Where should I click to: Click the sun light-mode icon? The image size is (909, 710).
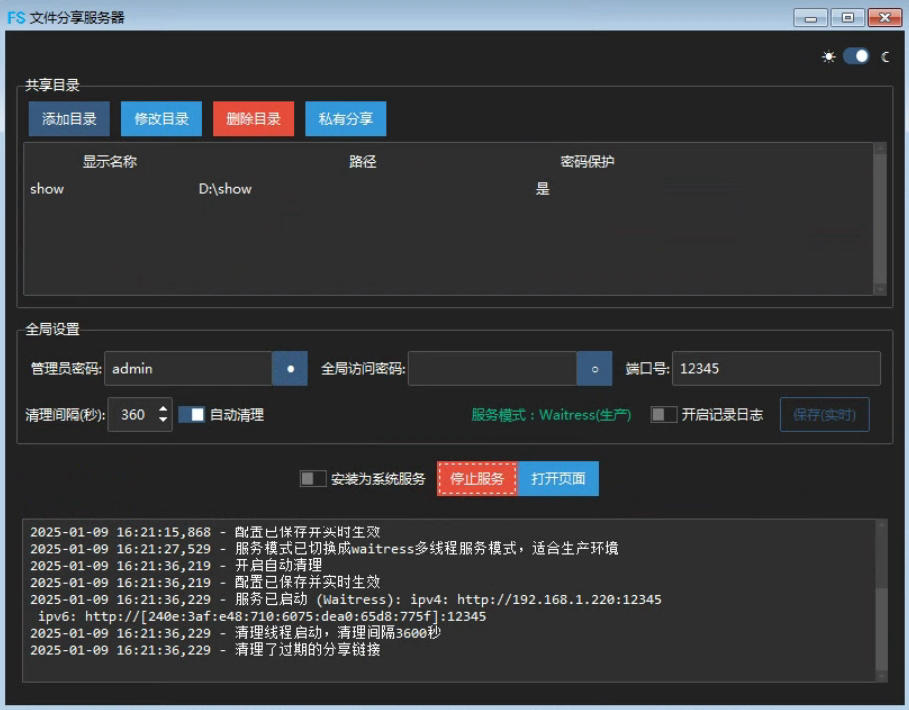[x=829, y=57]
